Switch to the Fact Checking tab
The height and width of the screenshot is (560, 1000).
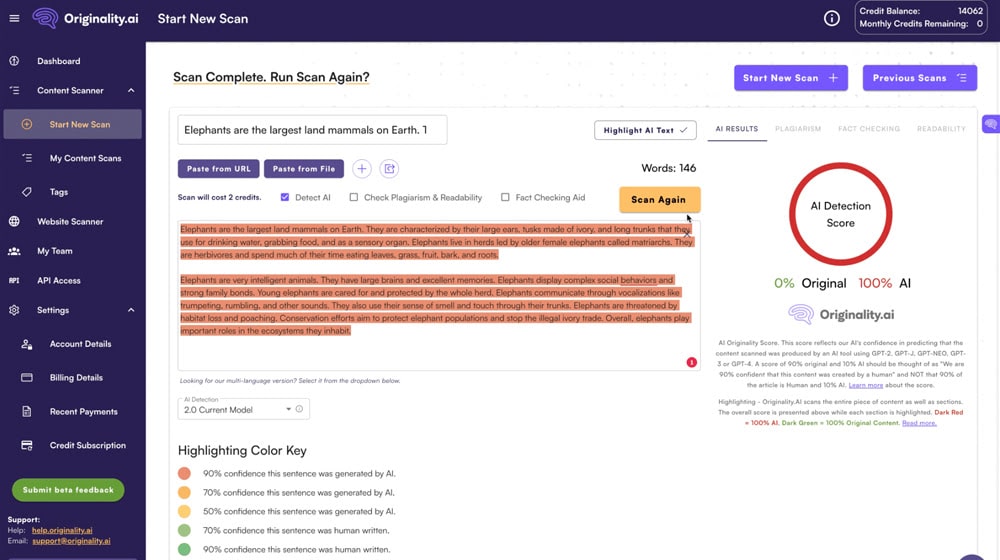(x=869, y=129)
